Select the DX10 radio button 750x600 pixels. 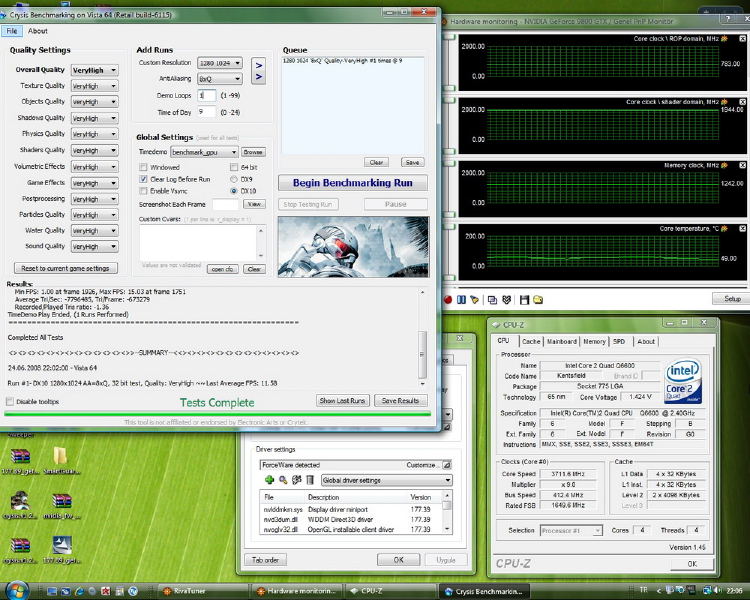(234, 191)
